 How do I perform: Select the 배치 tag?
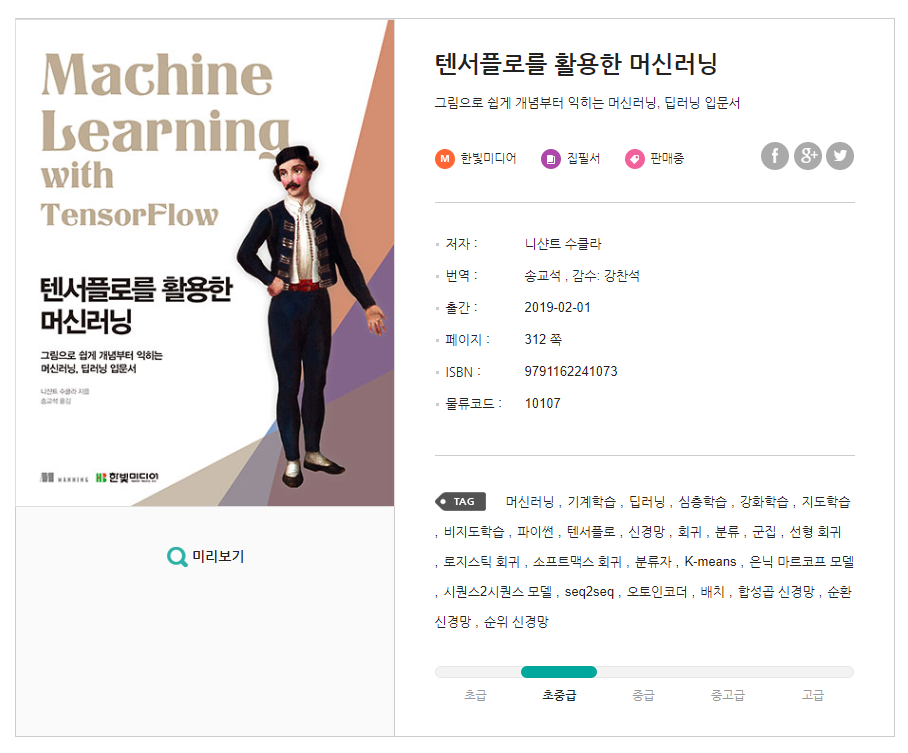pos(713,592)
